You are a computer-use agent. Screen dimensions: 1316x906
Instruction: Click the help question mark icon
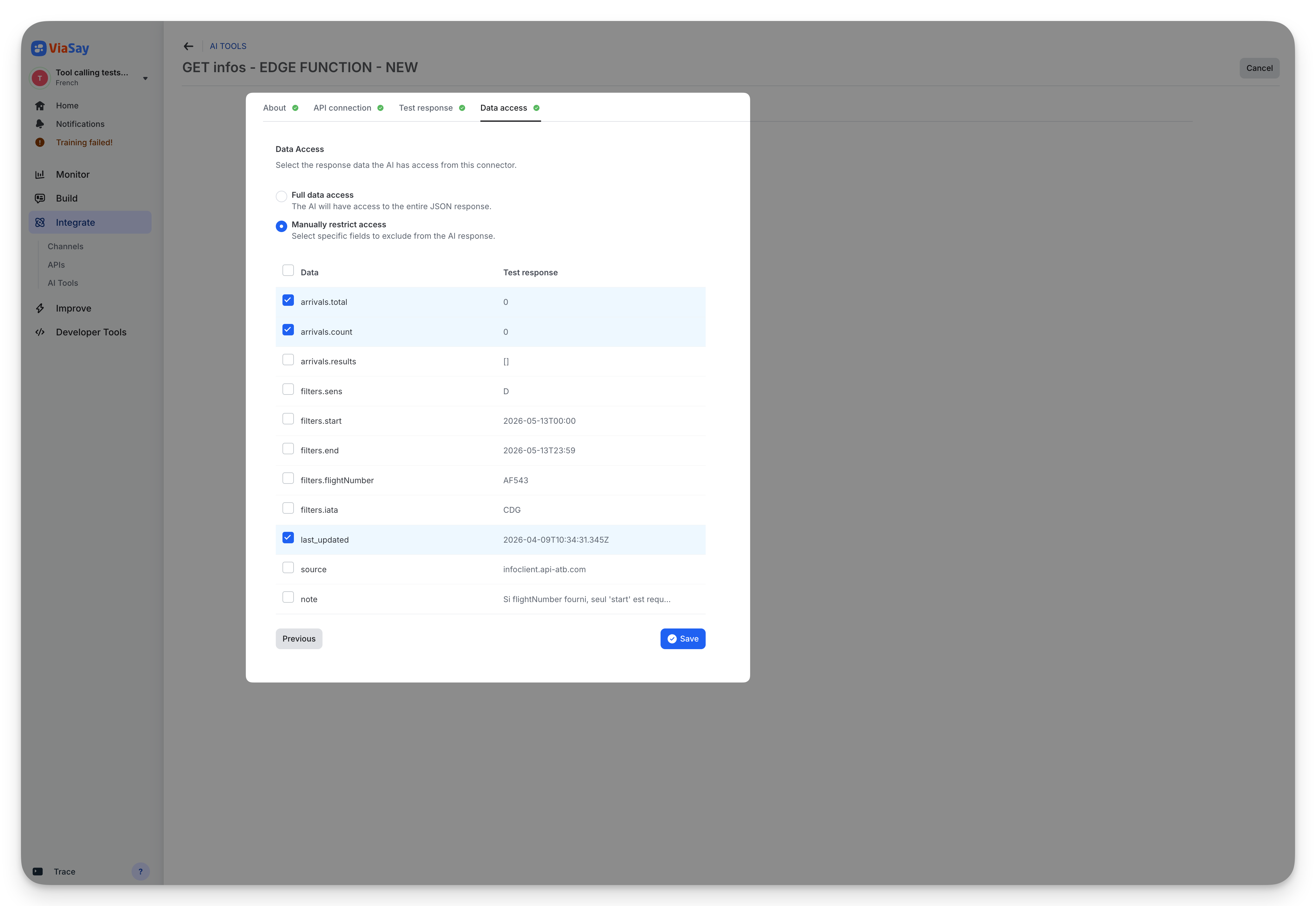click(141, 871)
